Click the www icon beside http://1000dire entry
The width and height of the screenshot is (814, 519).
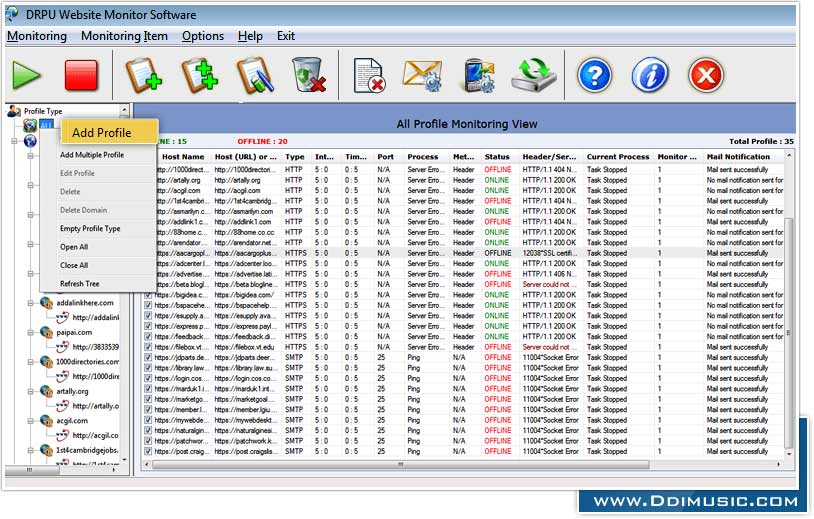click(62, 376)
